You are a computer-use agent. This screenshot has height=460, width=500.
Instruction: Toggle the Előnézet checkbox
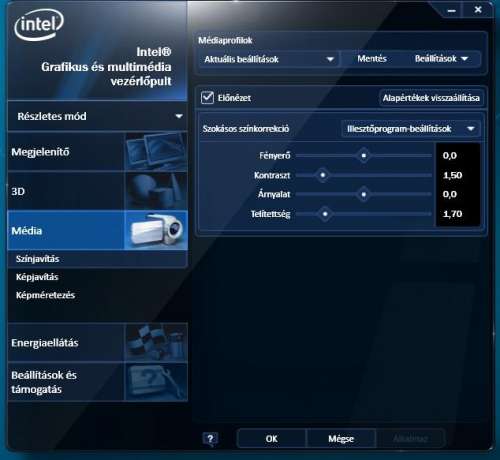click(207, 98)
